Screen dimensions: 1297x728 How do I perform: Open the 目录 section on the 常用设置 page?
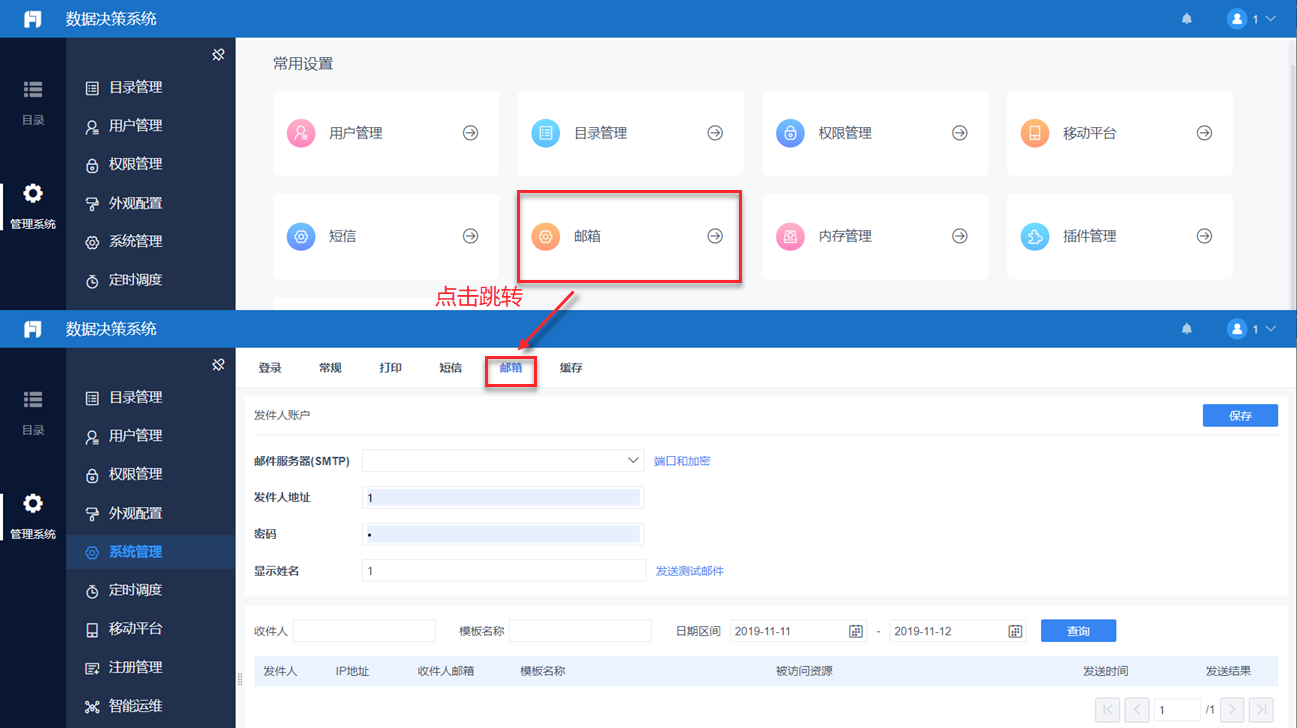(x=33, y=102)
